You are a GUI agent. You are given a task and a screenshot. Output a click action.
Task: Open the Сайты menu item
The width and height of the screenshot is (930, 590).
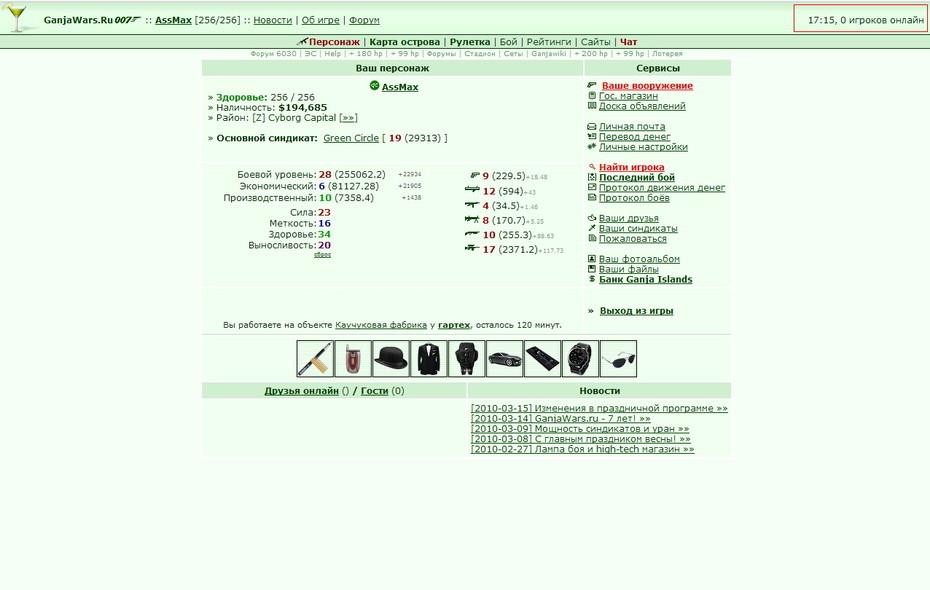[595, 42]
